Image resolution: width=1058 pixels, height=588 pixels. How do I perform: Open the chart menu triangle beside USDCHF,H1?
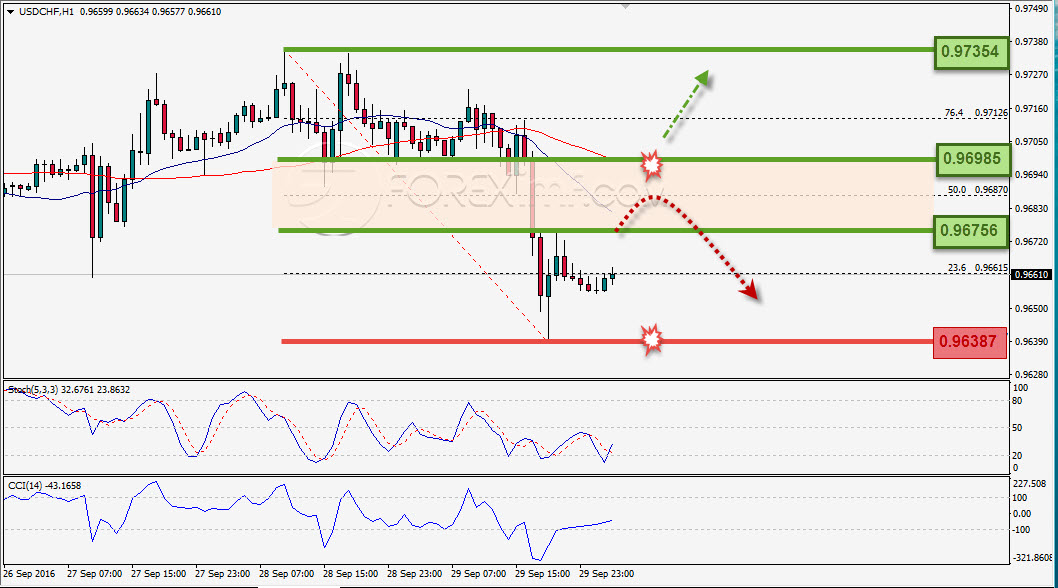click(x=10, y=12)
